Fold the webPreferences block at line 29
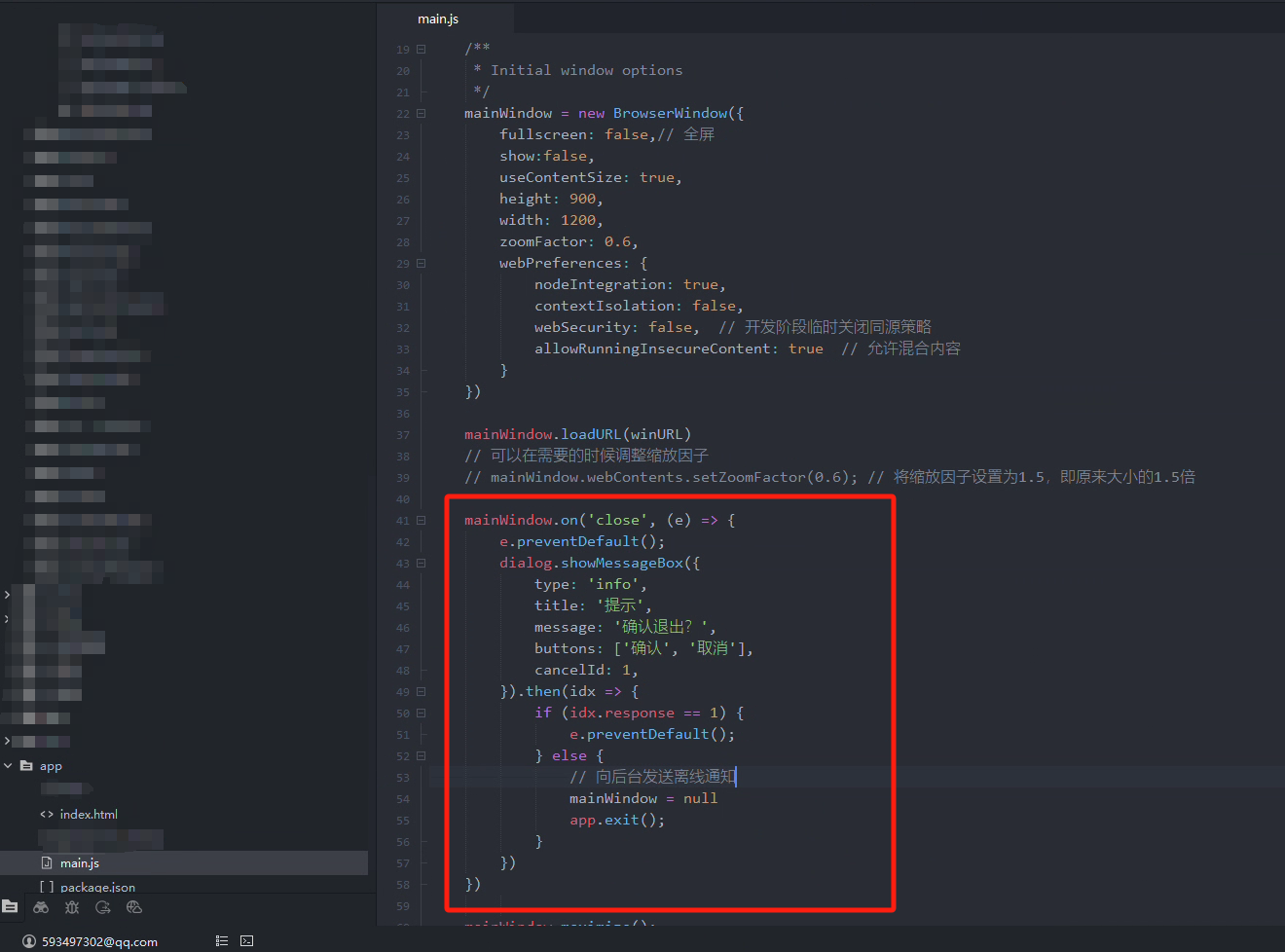Screen dimensions: 1285x952 pos(422,263)
